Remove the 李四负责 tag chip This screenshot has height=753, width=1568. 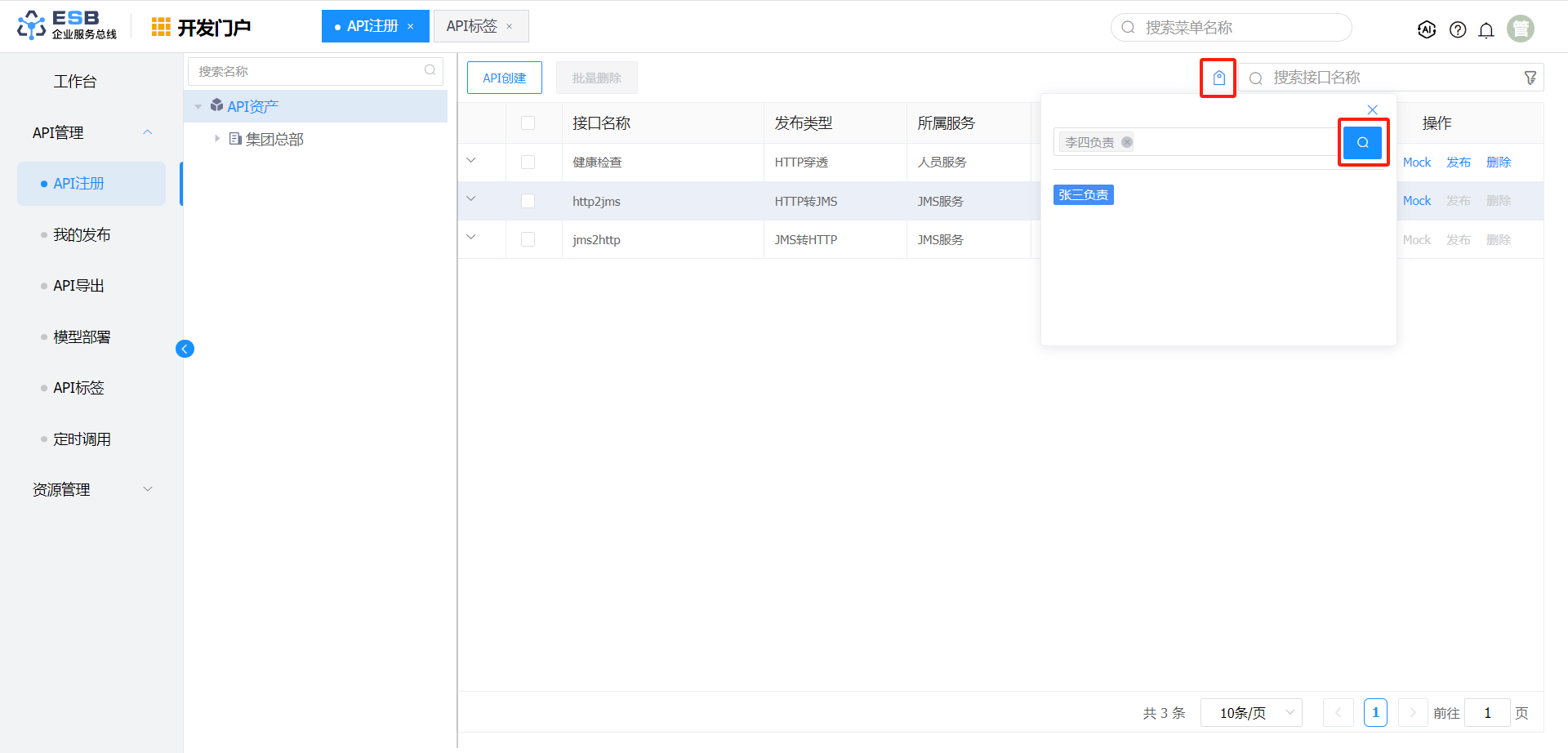[x=1127, y=142]
